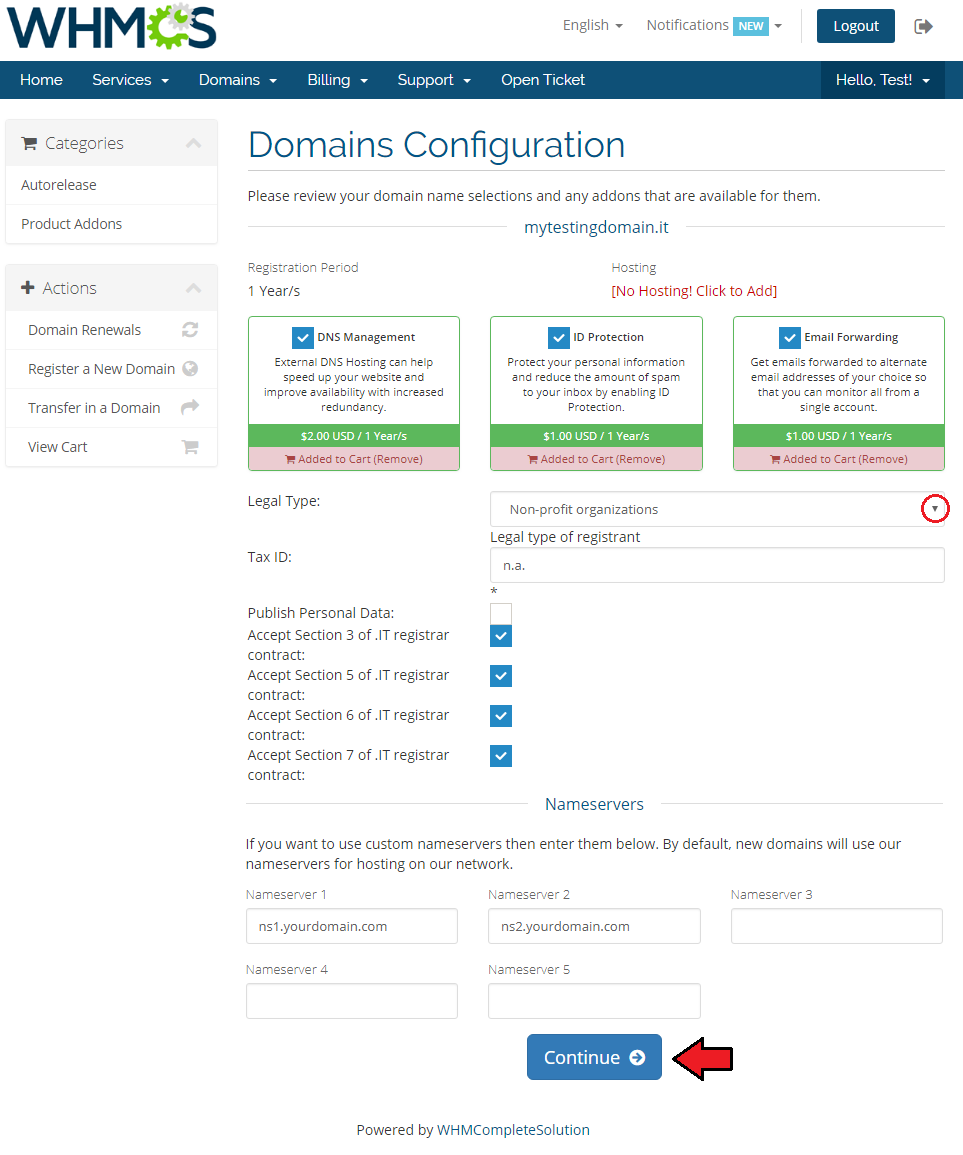The height and width of the screenshot is (1155, 963).
Task: Click the WHMCS logo
Action: tap(111, 27)
